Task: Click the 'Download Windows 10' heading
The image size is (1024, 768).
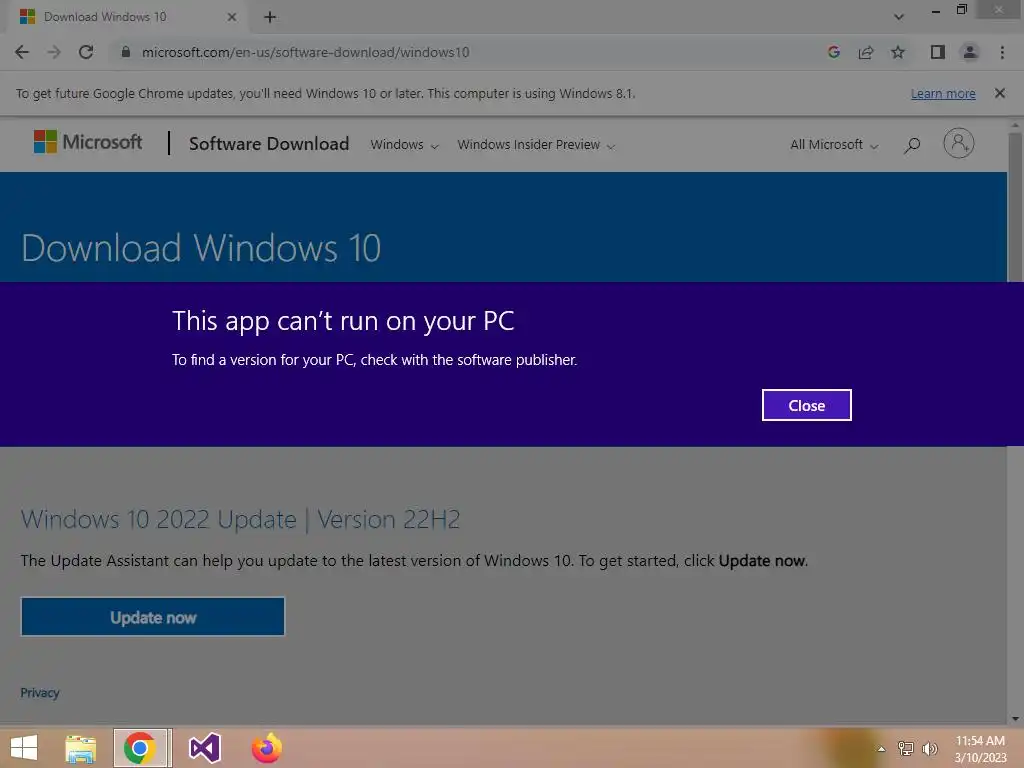Action: [200, 248]
